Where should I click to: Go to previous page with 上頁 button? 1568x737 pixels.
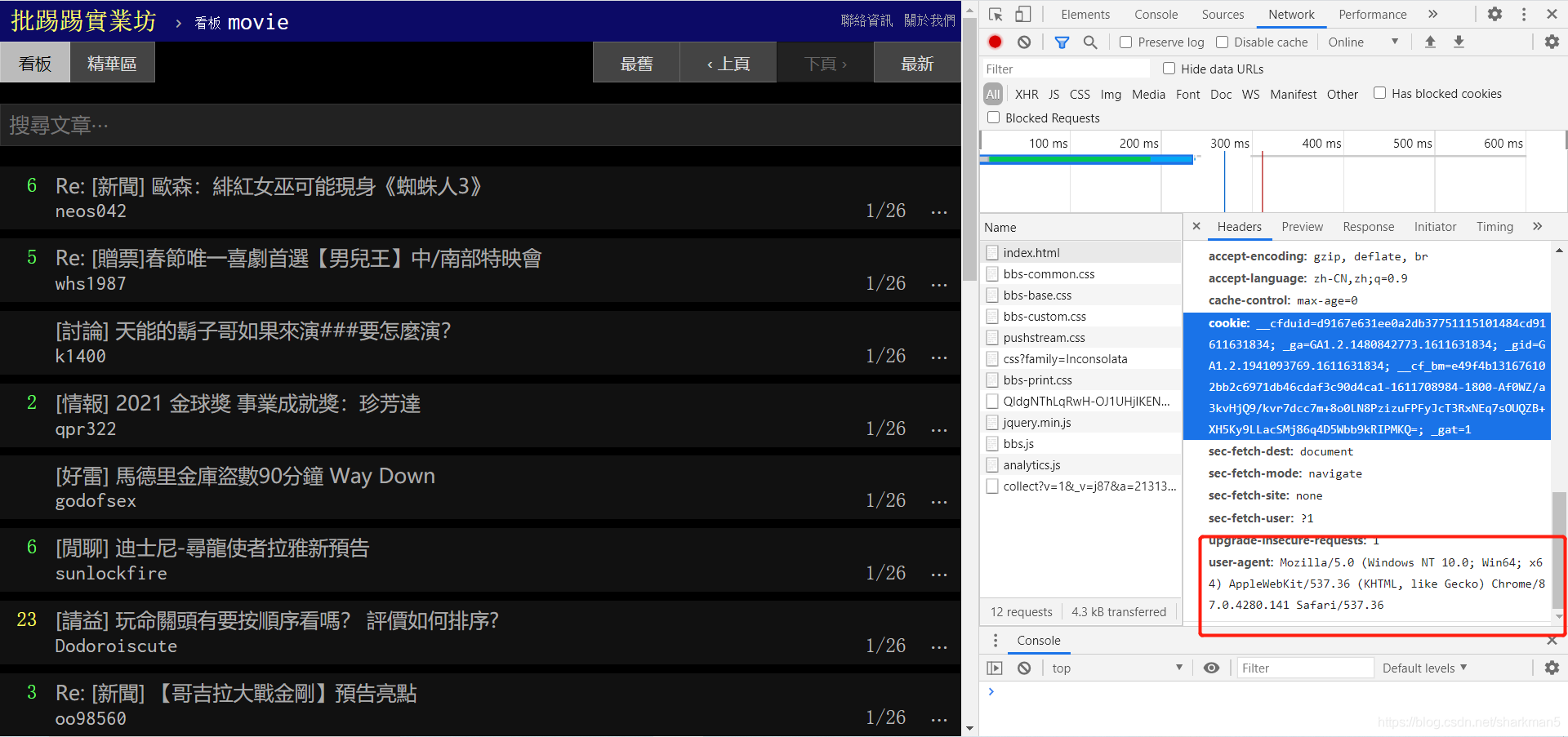click(728, 63)
